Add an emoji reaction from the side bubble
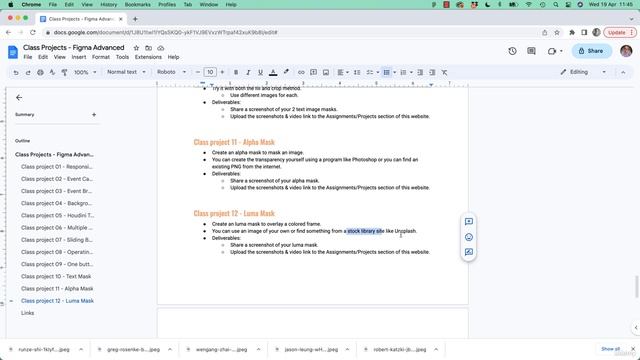The image size is (640, 360). click(x=469, y=237)
